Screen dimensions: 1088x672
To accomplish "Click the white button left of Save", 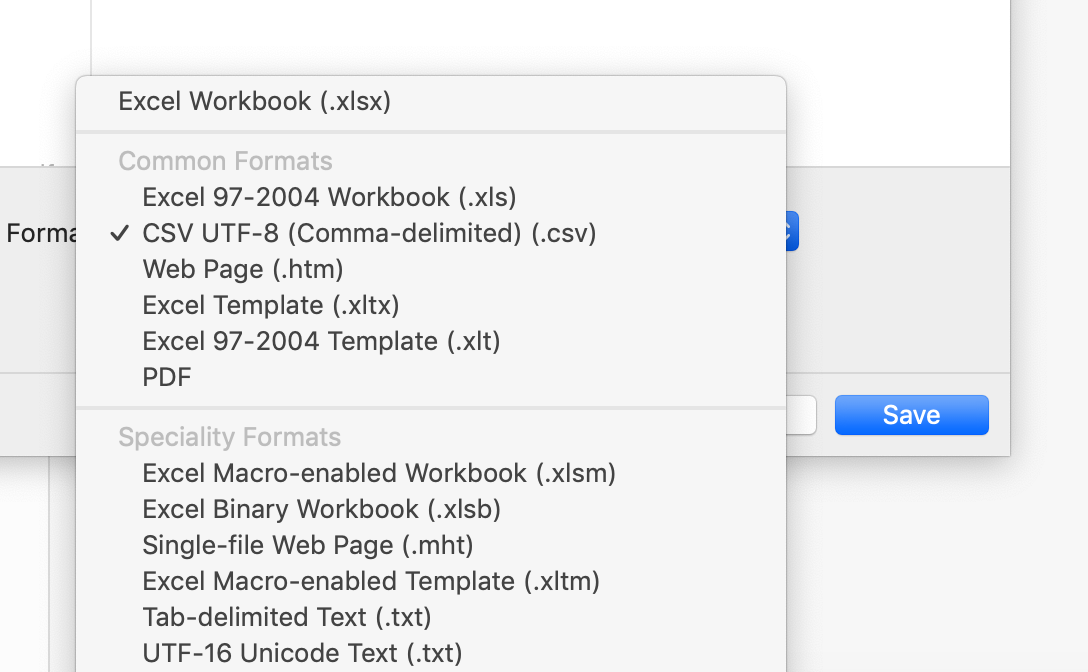I will pos(801,415).
